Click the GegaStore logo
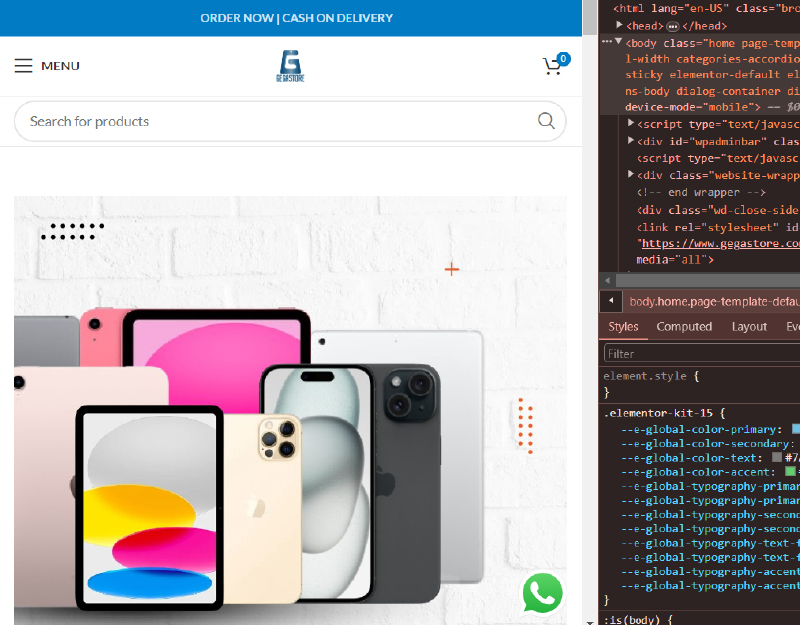 coord(290,66)
